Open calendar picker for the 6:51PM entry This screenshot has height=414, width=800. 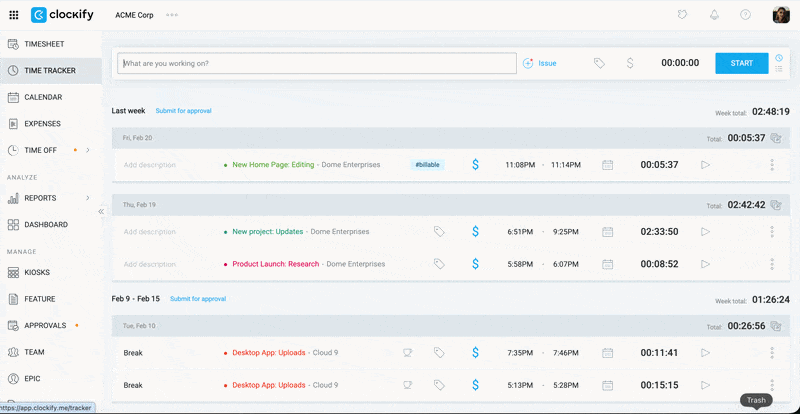tap(607, 232)
